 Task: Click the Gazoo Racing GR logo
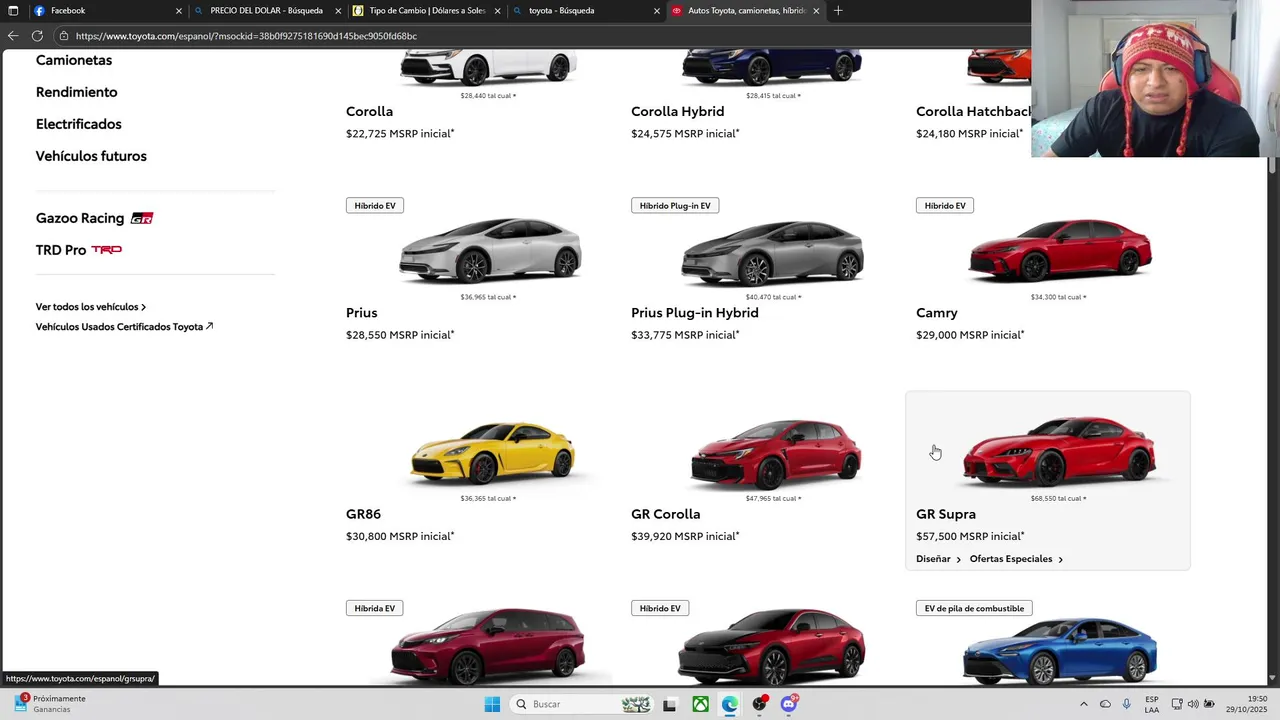pos(142,218)
